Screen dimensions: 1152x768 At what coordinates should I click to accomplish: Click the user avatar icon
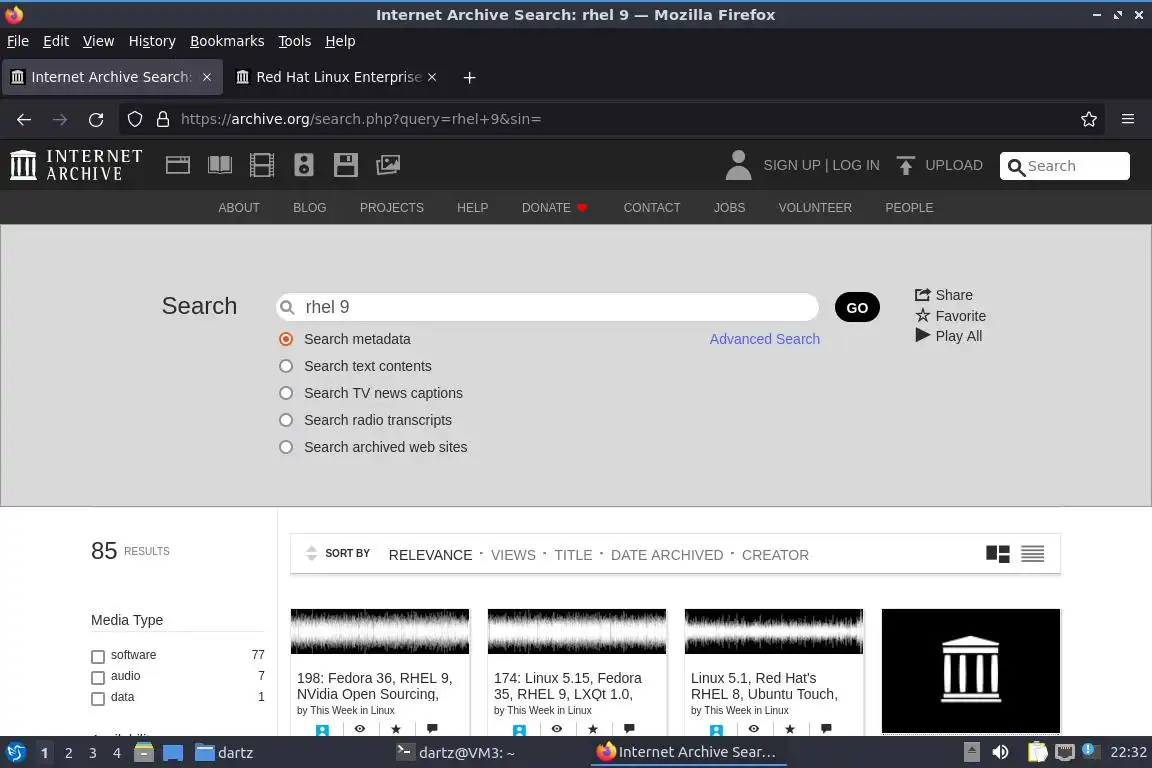tap(738, 165)
